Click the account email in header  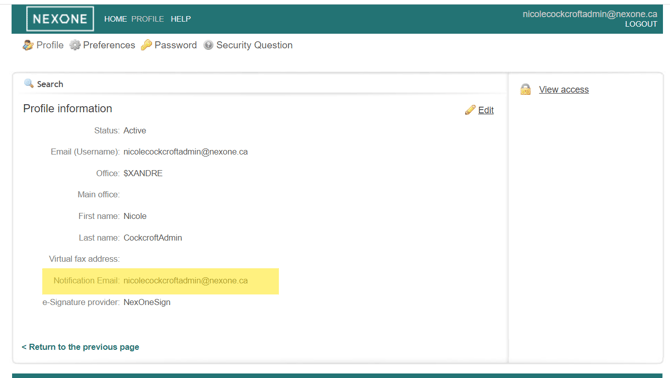coord(590,14)
